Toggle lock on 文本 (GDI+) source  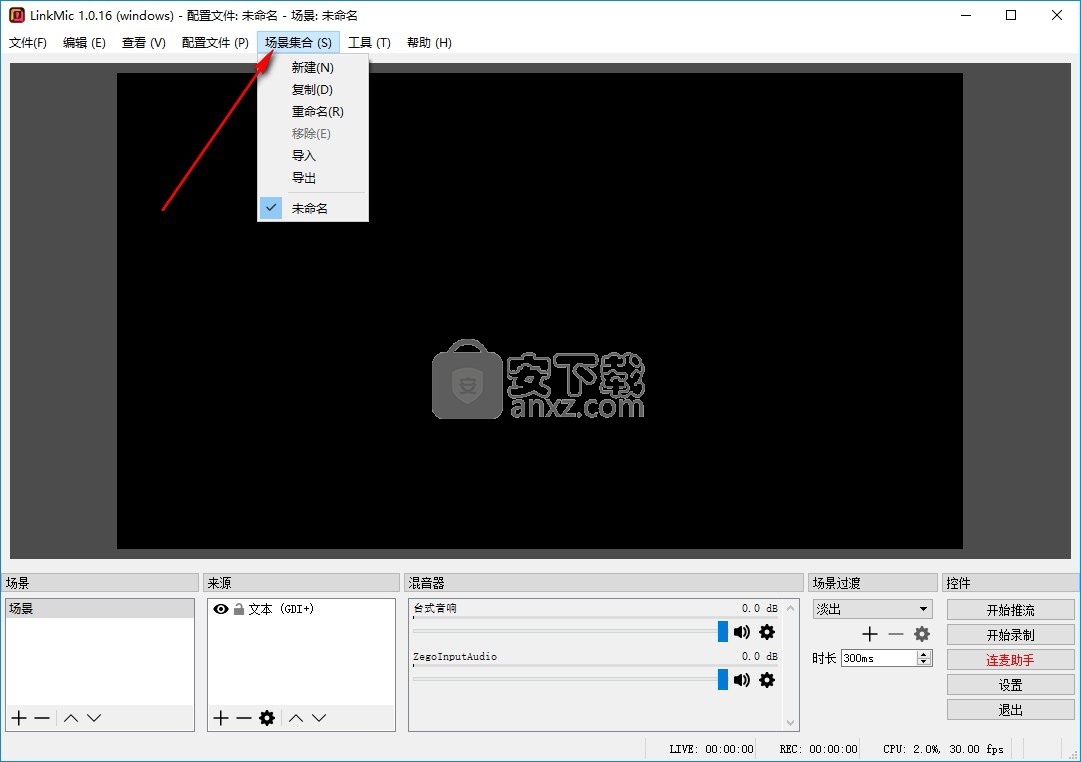[239, 609]
